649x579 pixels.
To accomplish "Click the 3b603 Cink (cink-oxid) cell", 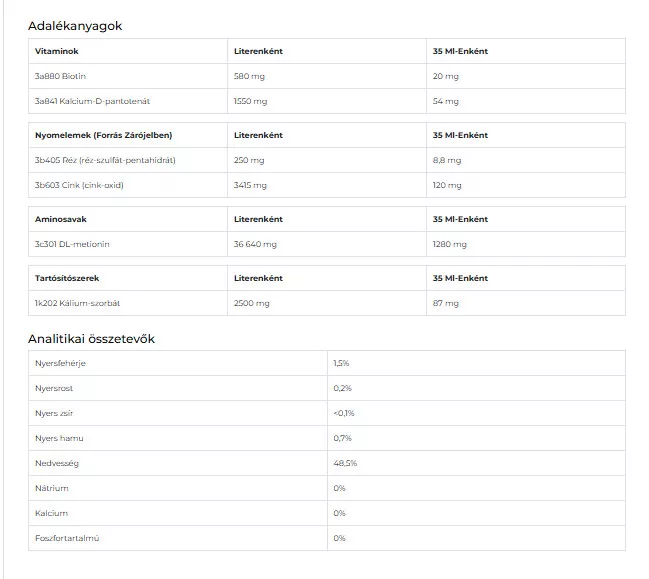I will pos(79,185).
